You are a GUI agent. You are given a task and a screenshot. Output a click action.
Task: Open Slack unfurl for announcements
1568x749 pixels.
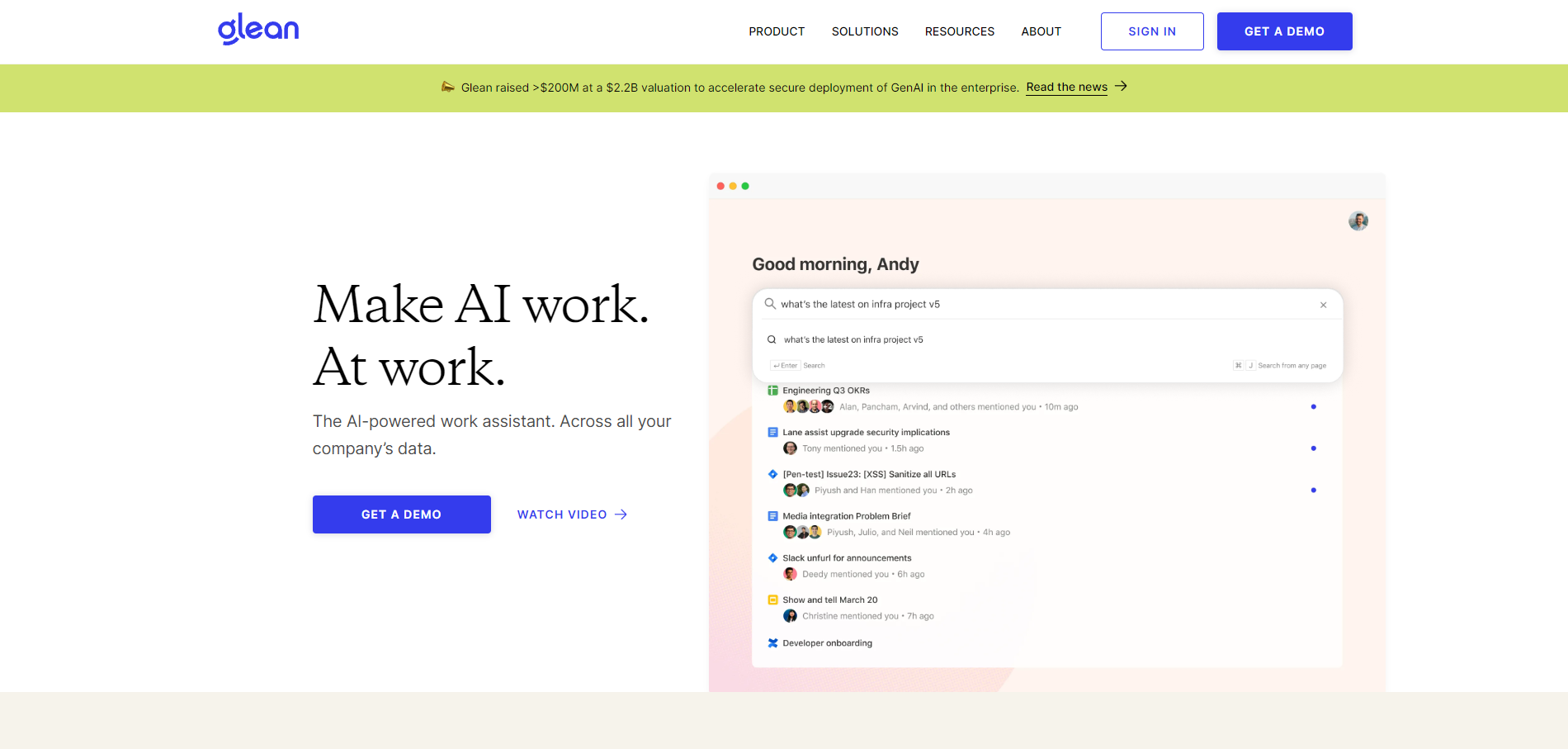[x=847, y=558]
